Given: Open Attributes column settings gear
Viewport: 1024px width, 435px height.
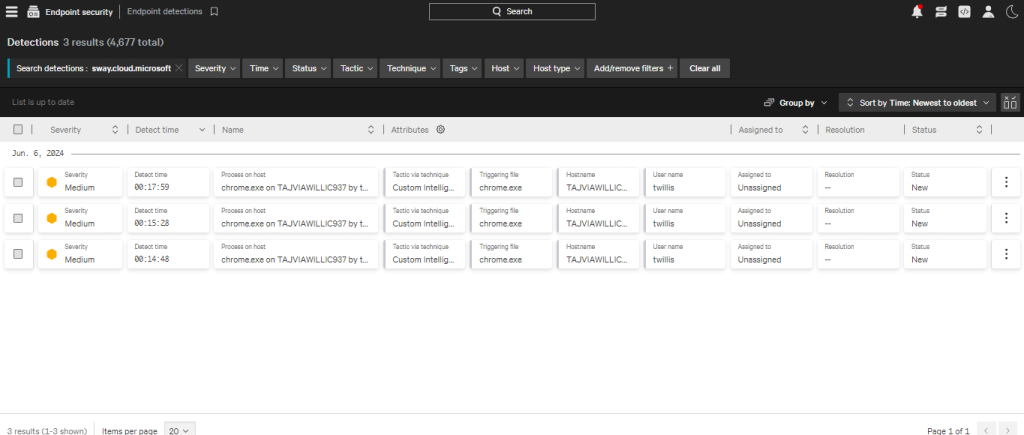Looking at the screenshot, I should [x=441, y=130].
